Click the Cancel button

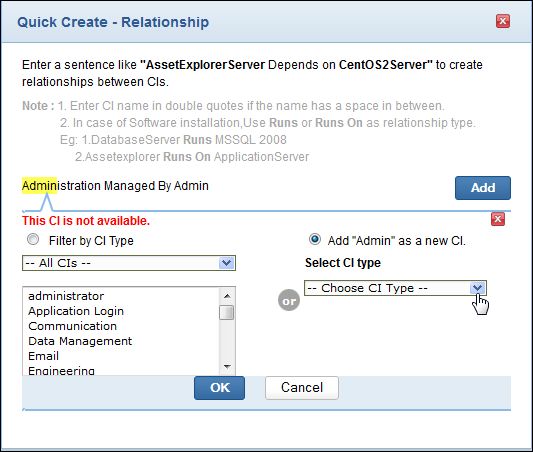click(302, 388)
